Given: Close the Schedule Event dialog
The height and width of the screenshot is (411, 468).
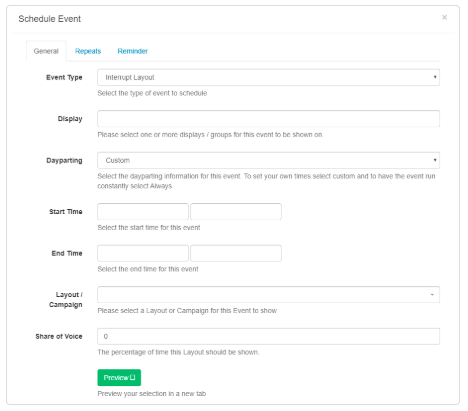Looking at the screenshot, I should click(444, 17).
